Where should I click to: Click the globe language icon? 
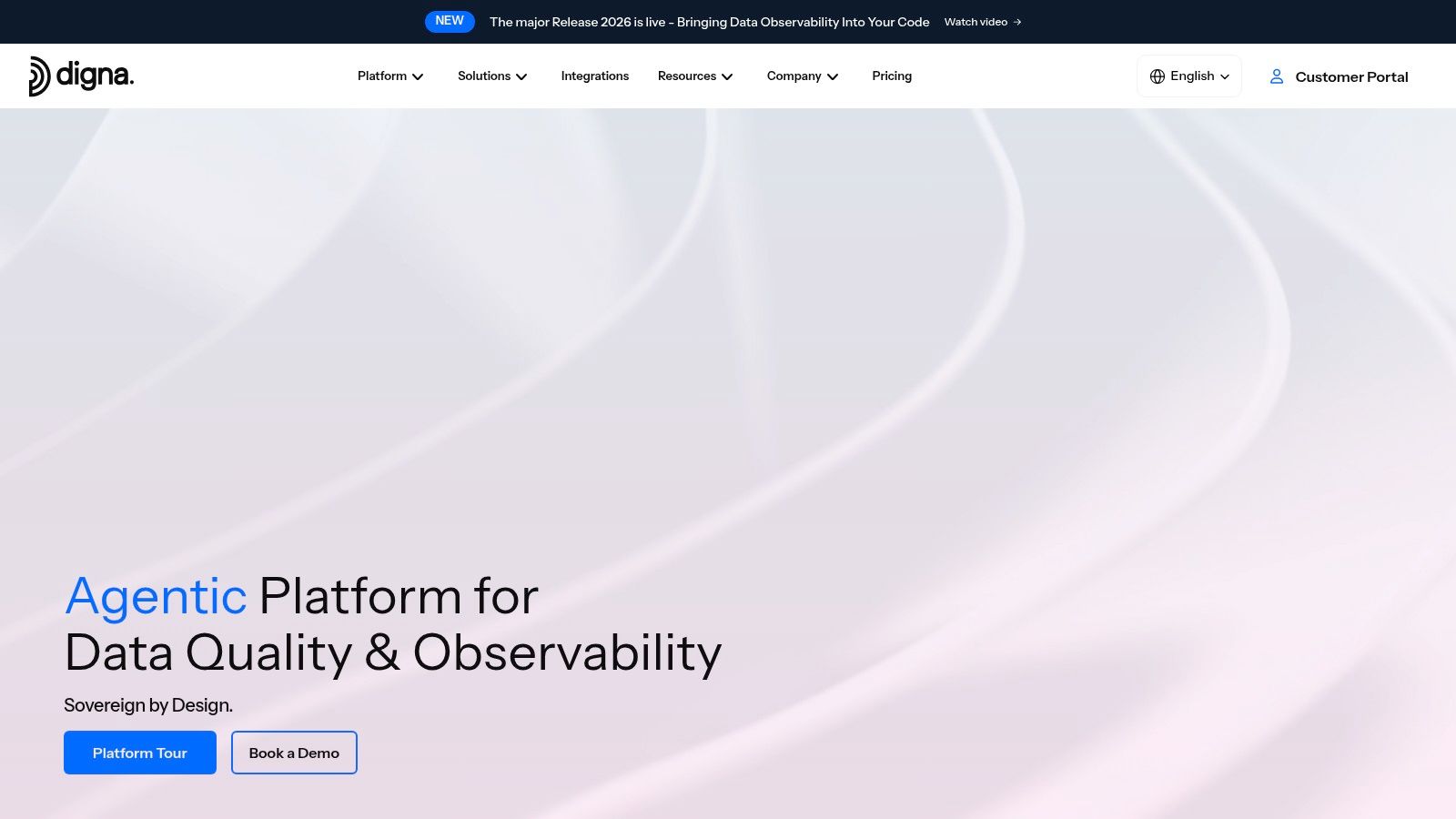[x=1158, y=76]
